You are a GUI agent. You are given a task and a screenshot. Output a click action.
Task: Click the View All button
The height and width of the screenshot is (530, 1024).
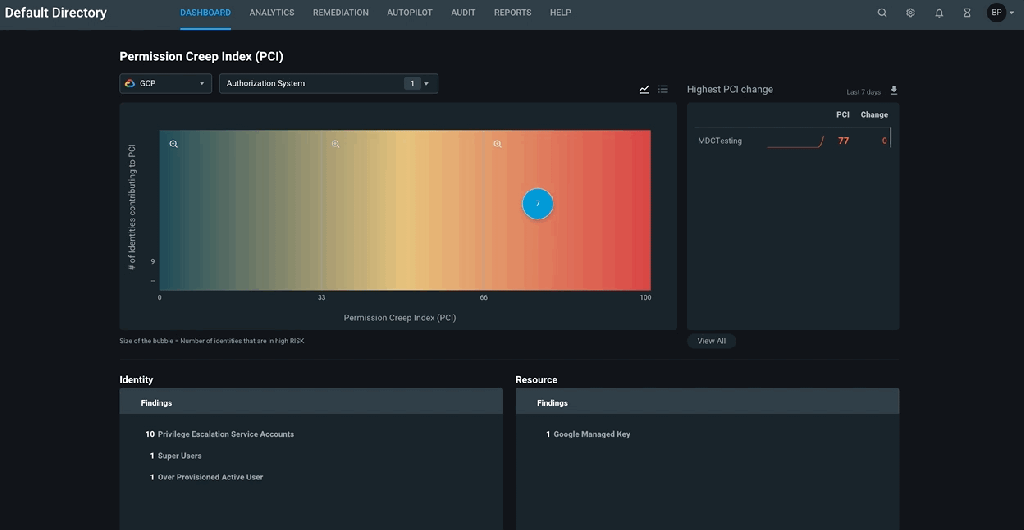point(712,341)
